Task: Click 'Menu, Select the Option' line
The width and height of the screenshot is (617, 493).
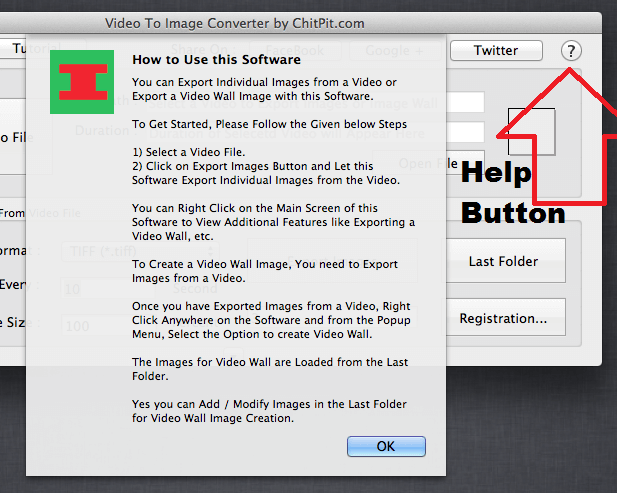Action: [252, 334]
